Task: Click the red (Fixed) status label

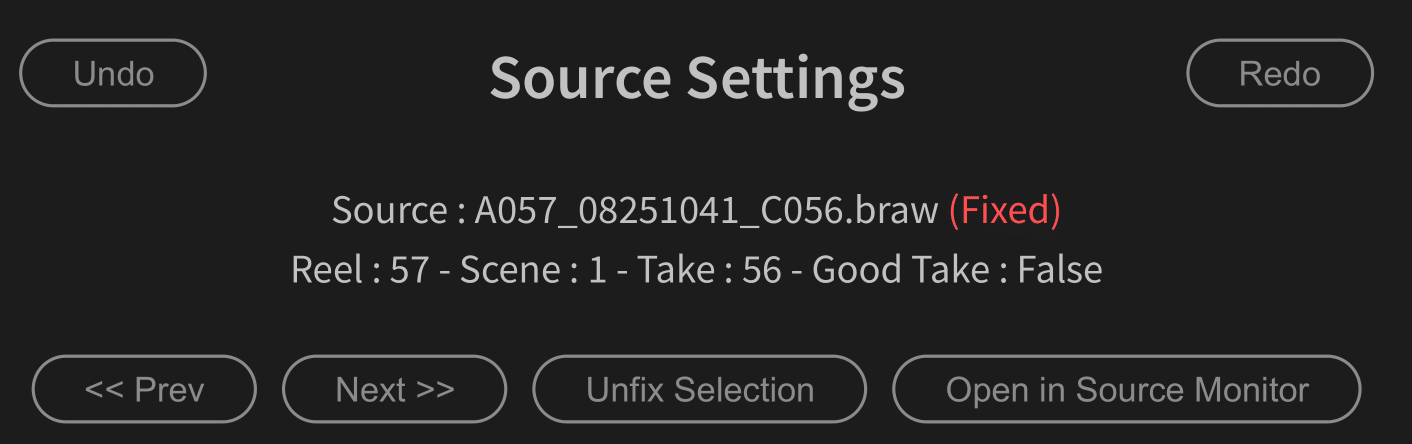Action: coord(1004,210)
